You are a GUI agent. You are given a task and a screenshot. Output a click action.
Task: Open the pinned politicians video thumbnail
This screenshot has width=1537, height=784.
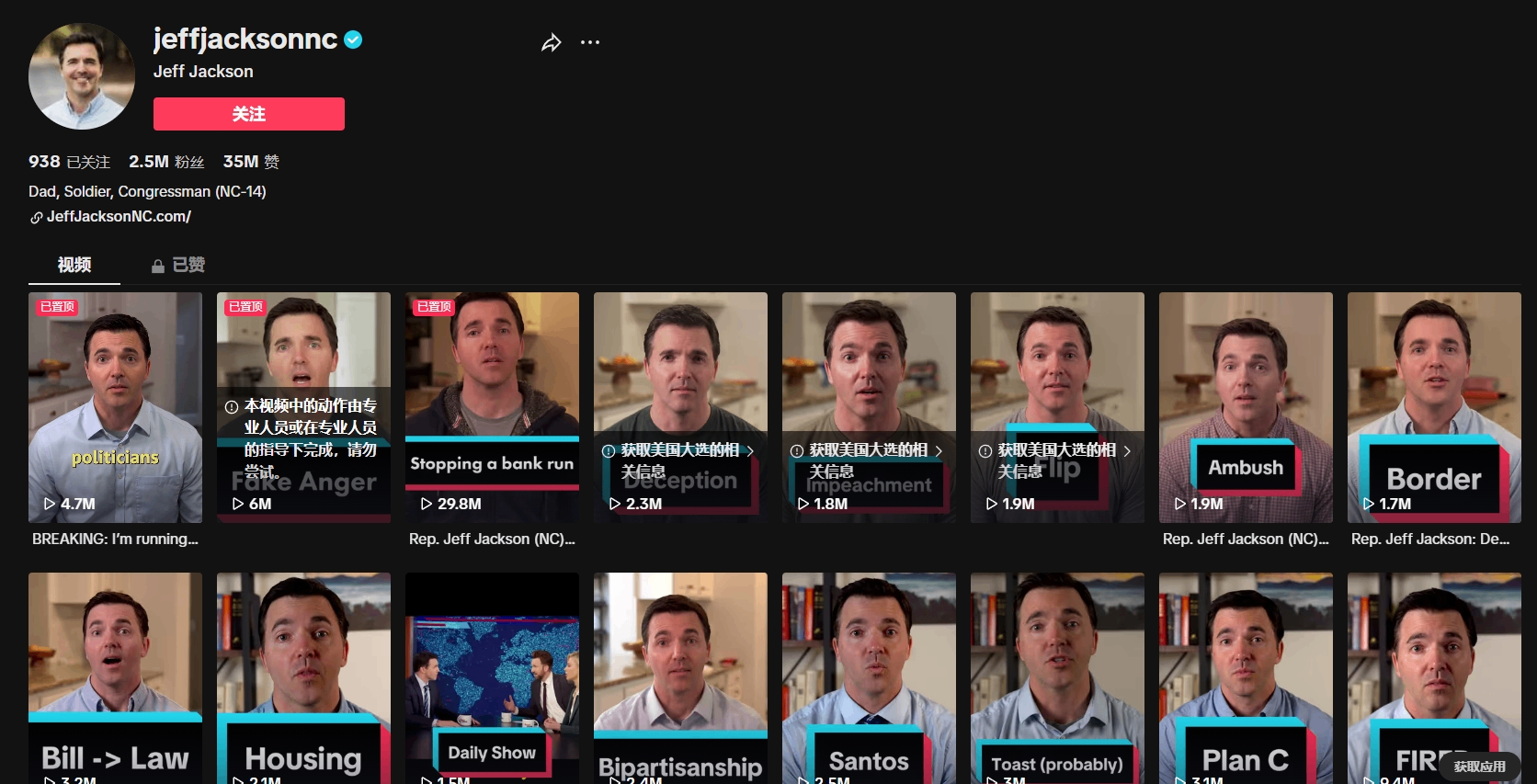115,407
